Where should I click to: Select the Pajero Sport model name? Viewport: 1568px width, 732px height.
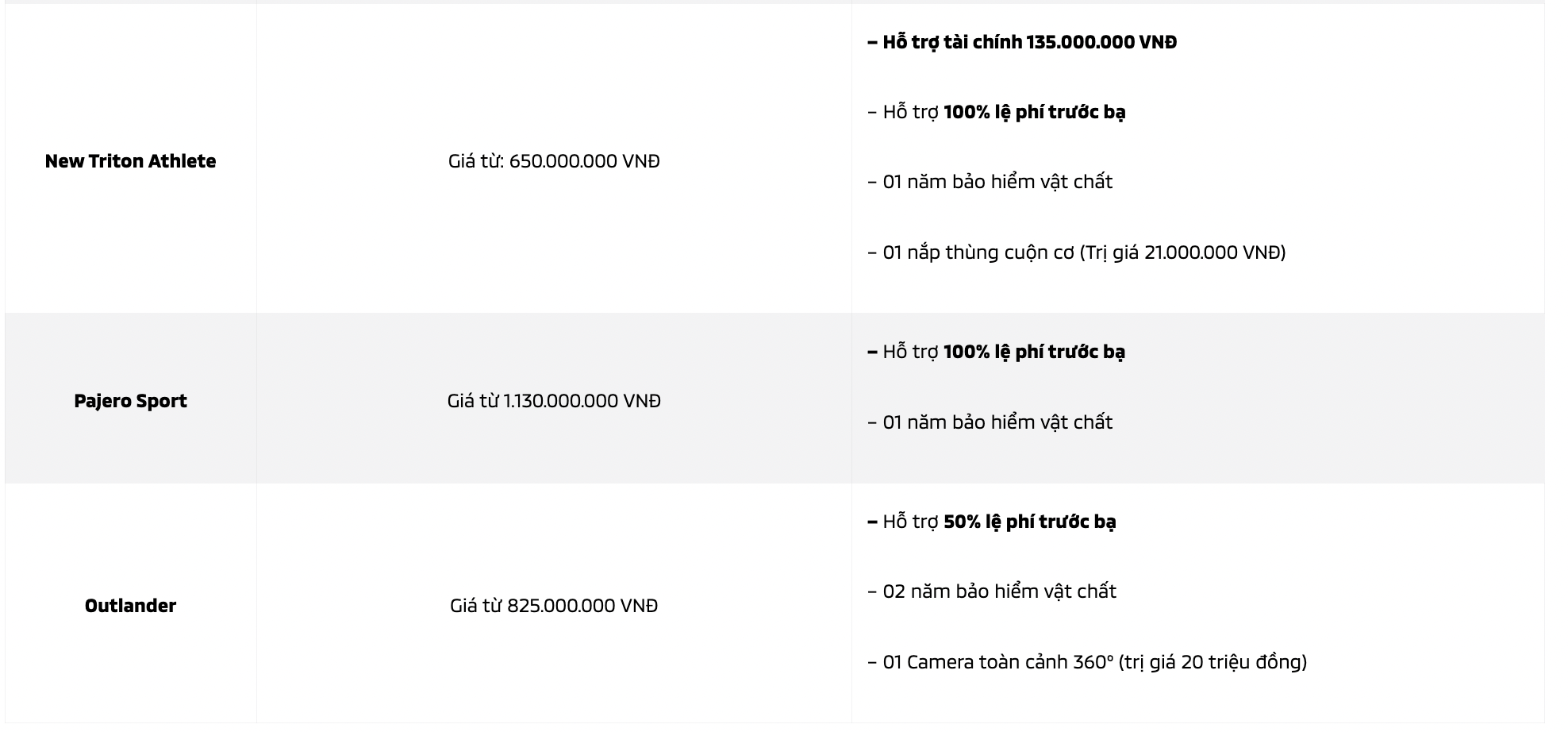130,401
